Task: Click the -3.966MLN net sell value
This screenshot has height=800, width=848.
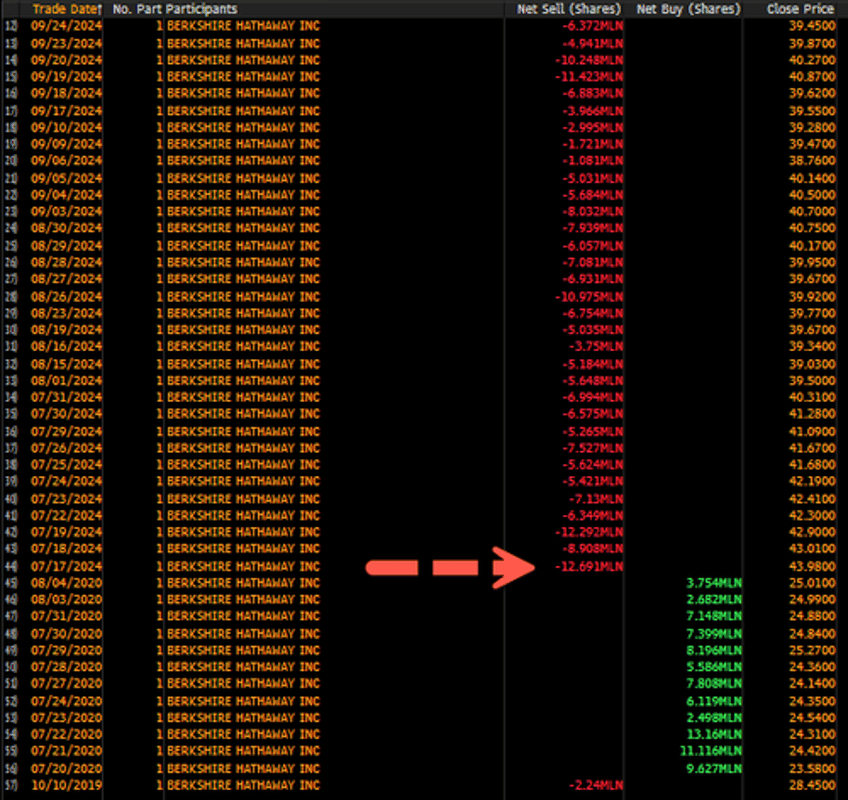Action: click(592, 111)
